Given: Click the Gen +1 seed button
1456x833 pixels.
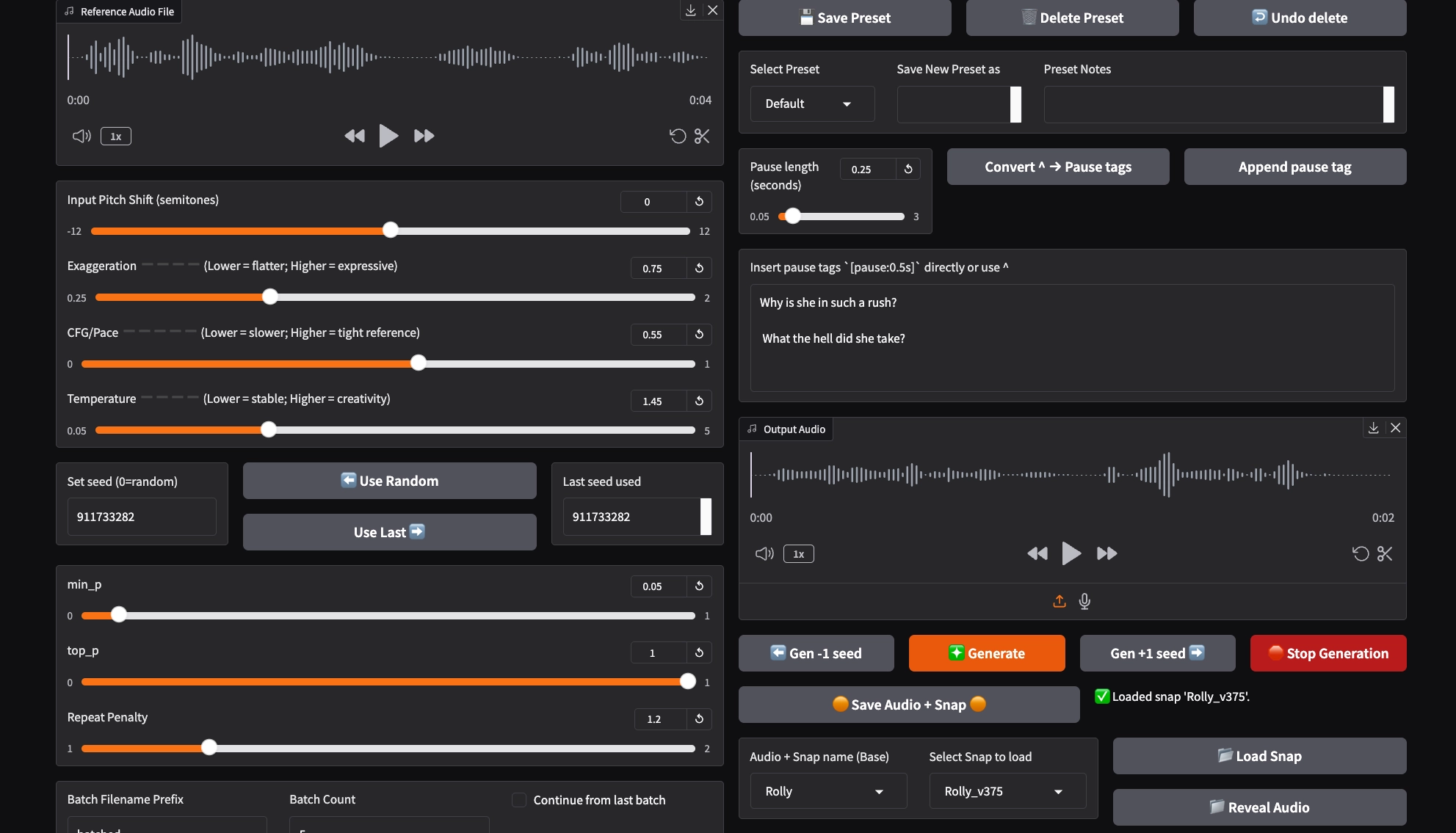Looking at the screenshot, I should (x=1157, y=653).
